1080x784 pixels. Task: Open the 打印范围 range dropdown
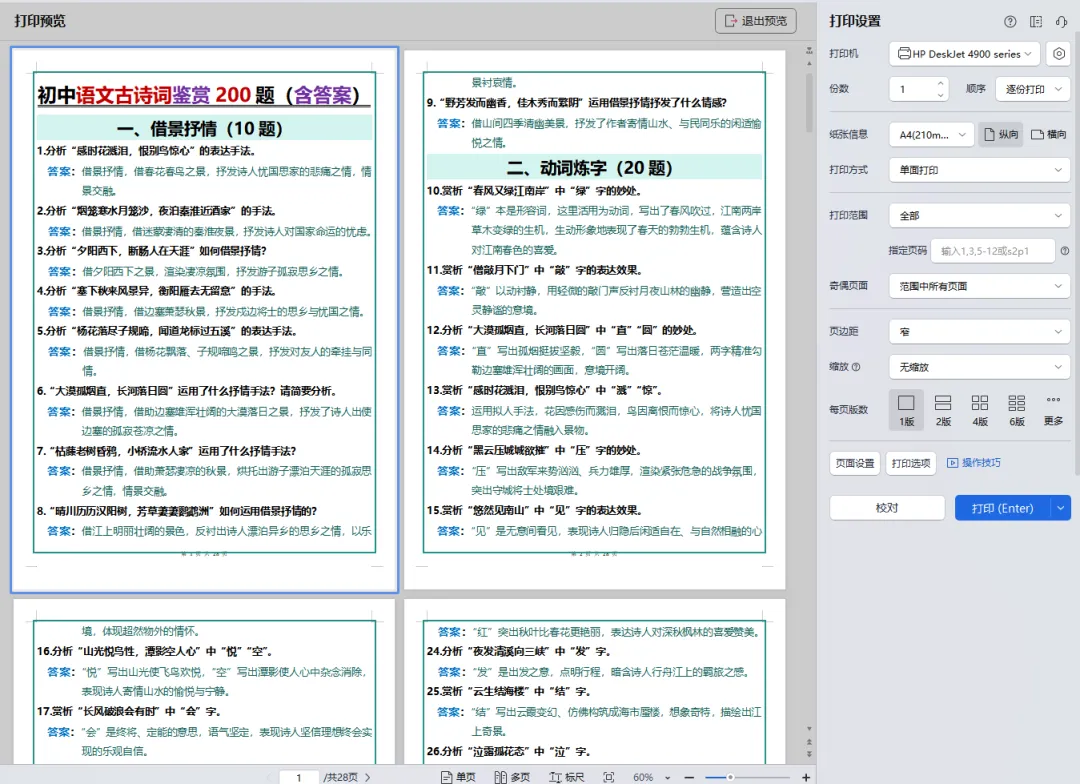[x=978, y=214]
